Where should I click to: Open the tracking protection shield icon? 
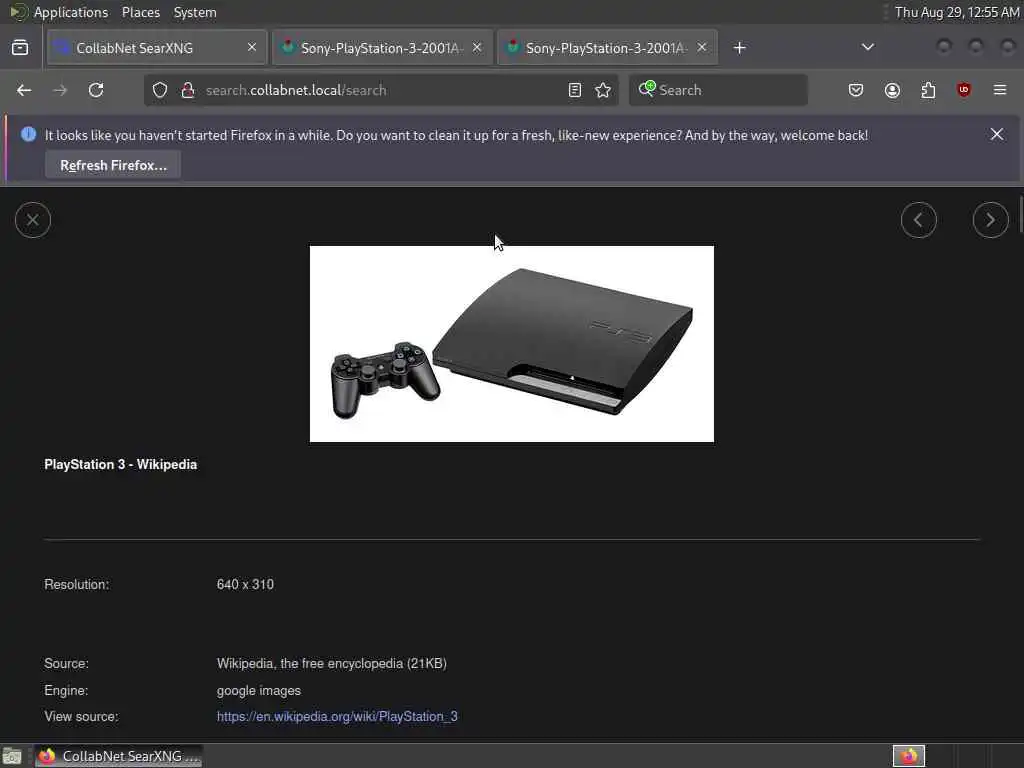pos(160,90)
